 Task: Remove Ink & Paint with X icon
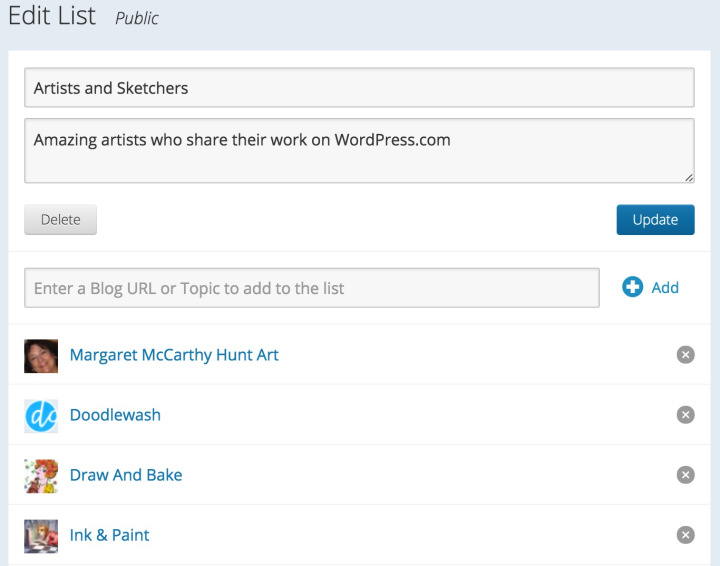(685, 535)
